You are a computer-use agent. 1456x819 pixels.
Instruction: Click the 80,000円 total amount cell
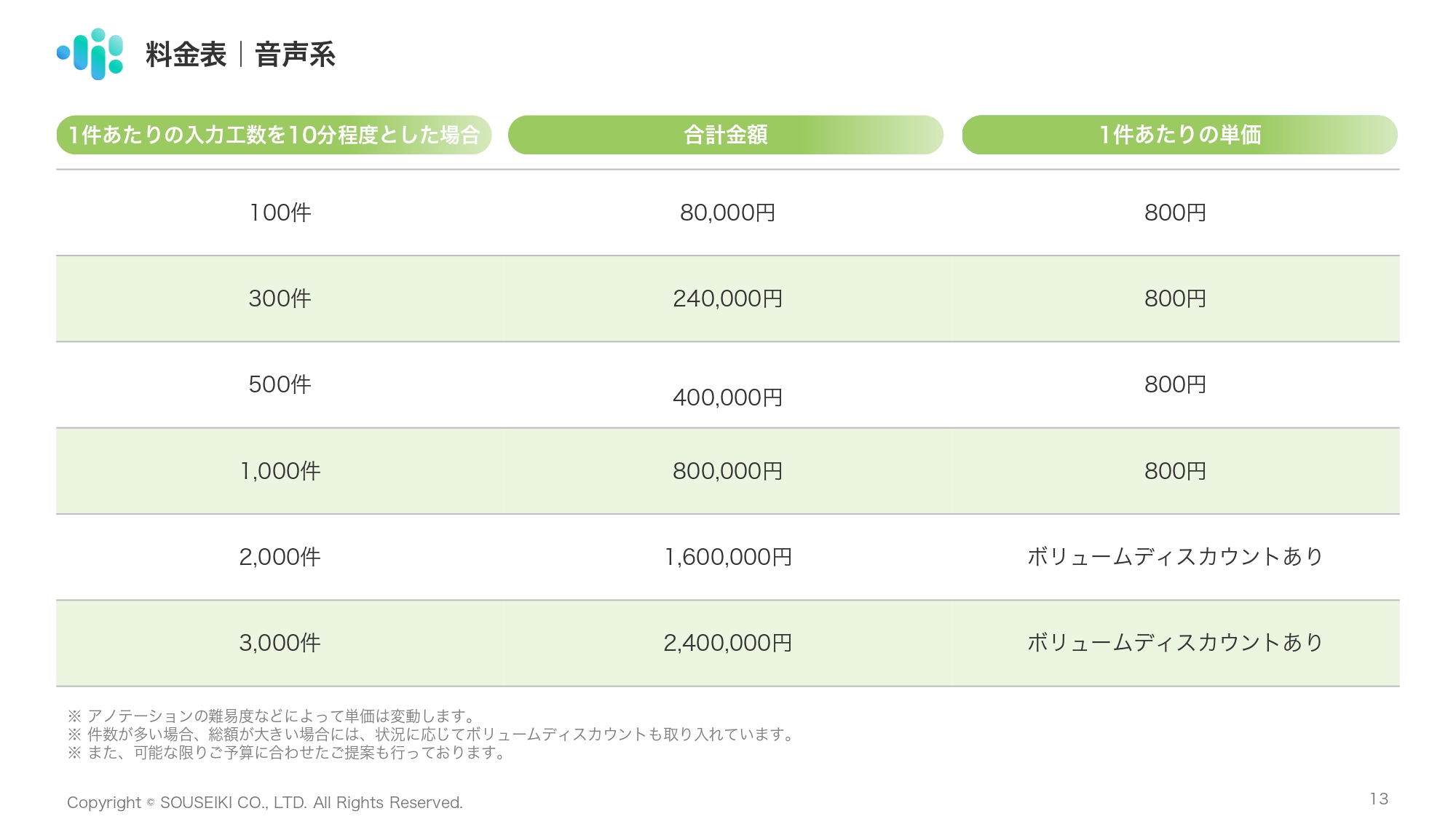tap(727, 213)
